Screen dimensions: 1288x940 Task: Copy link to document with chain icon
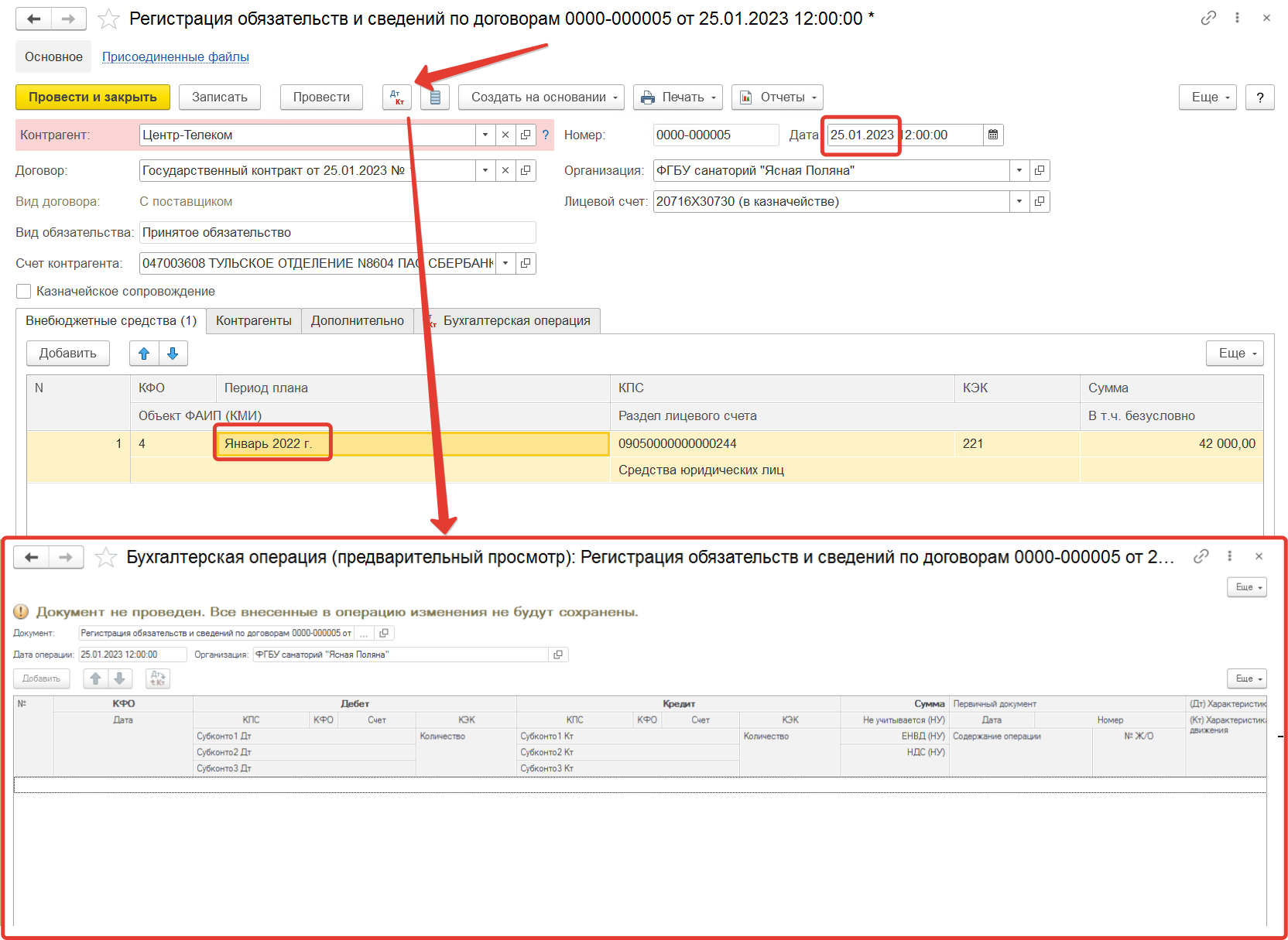coord(1207,18)
